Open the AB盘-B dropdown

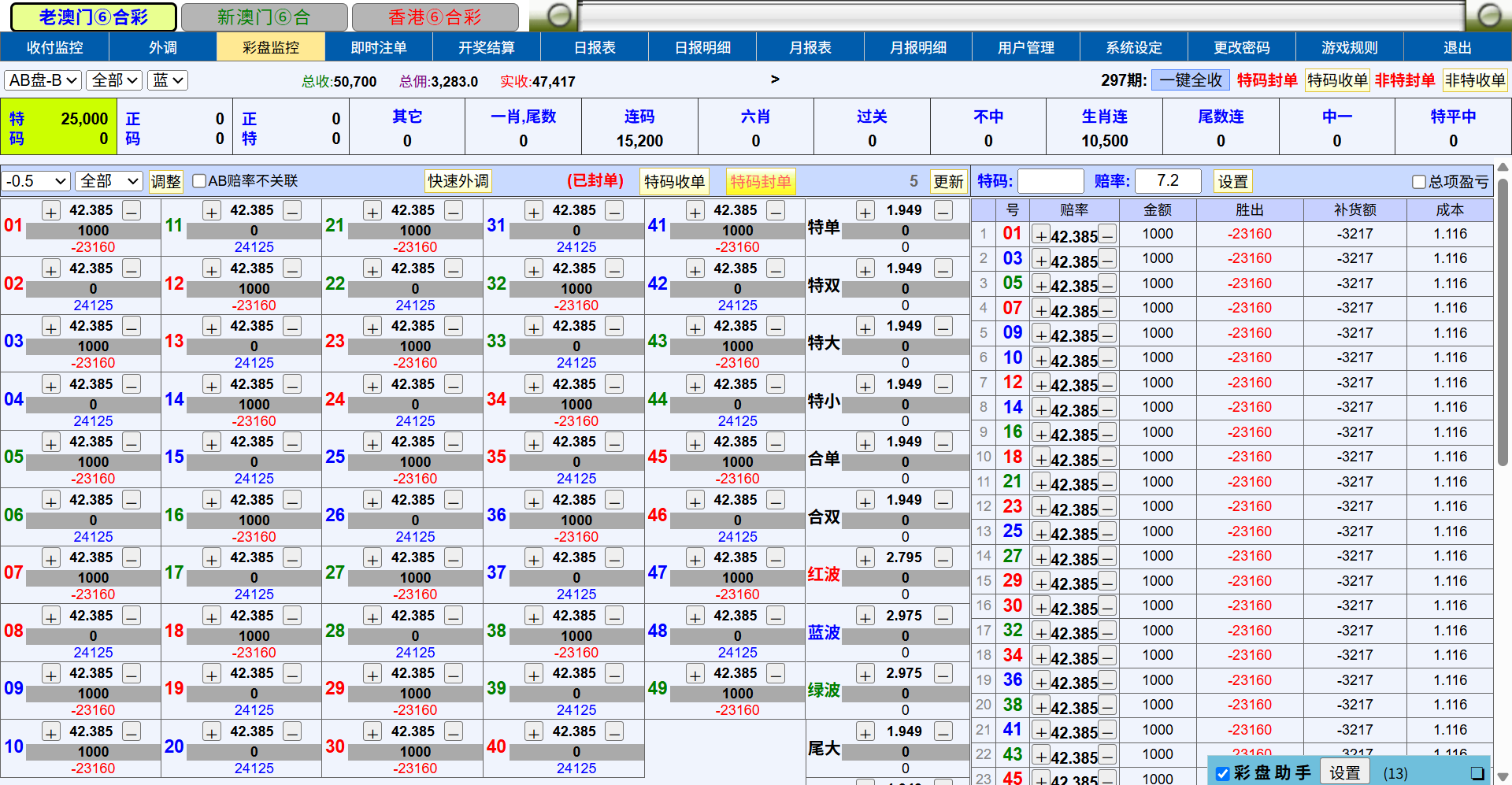pyautogui.click(x=43, y=80)
